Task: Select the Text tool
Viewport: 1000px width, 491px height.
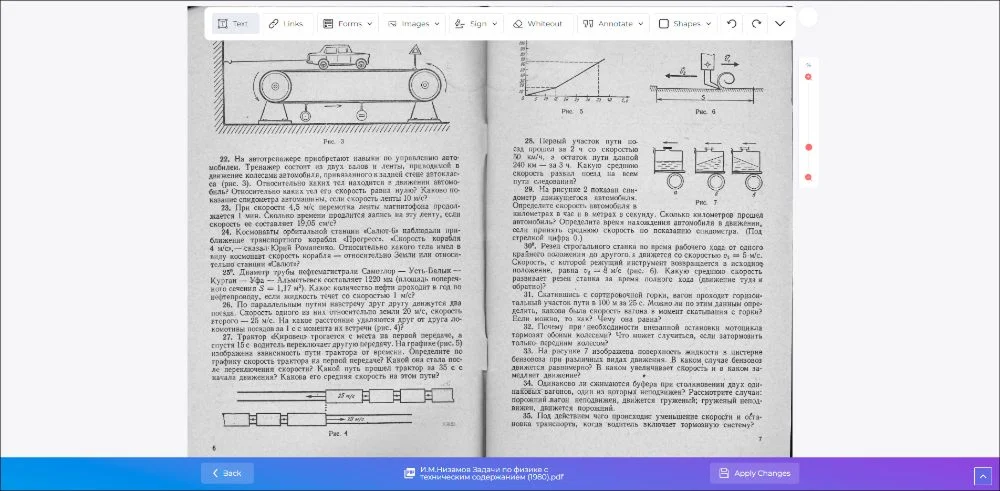Action: click(x=234, y=23)
